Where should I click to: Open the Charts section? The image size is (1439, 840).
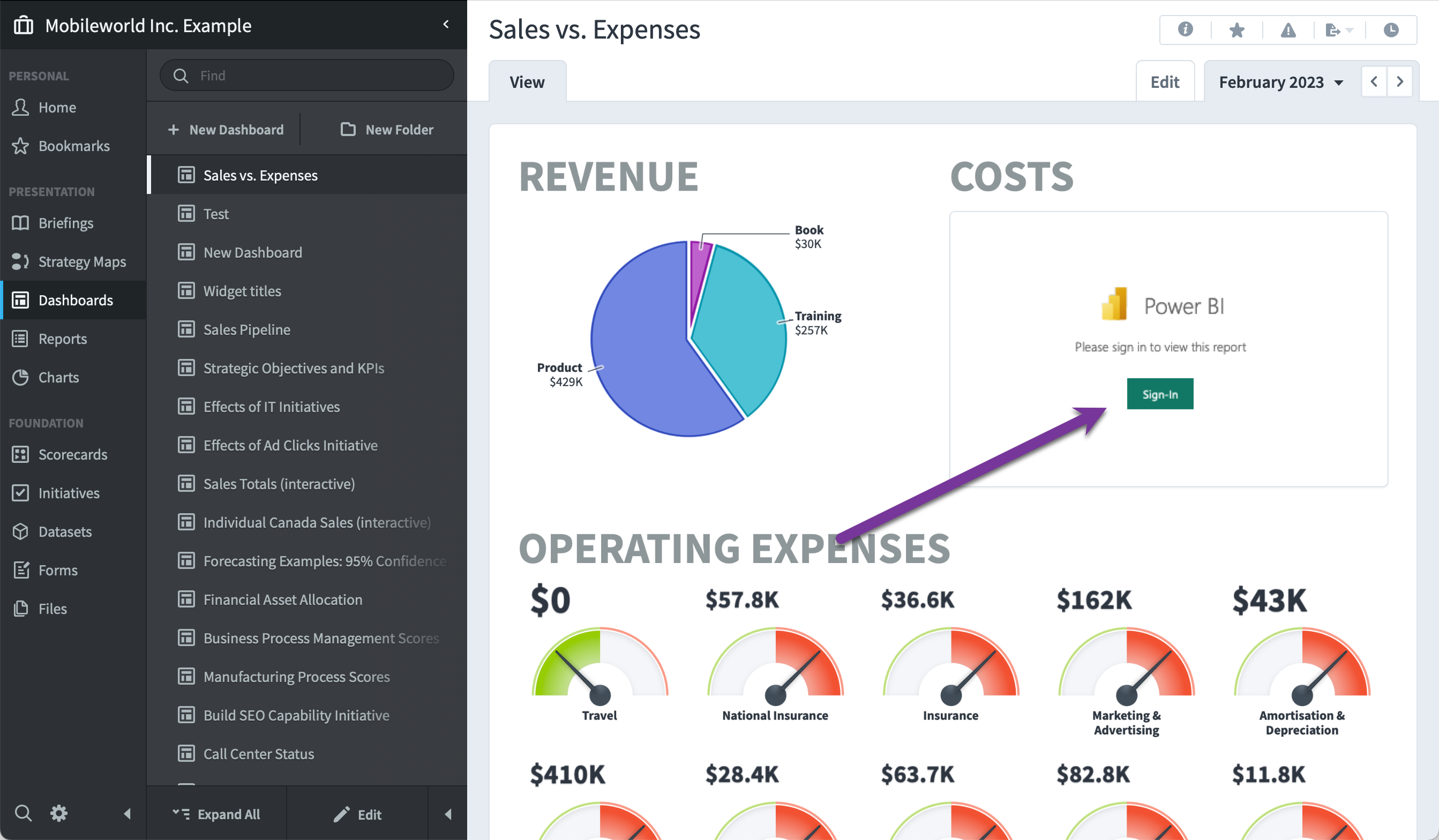(x=73, y=377)
